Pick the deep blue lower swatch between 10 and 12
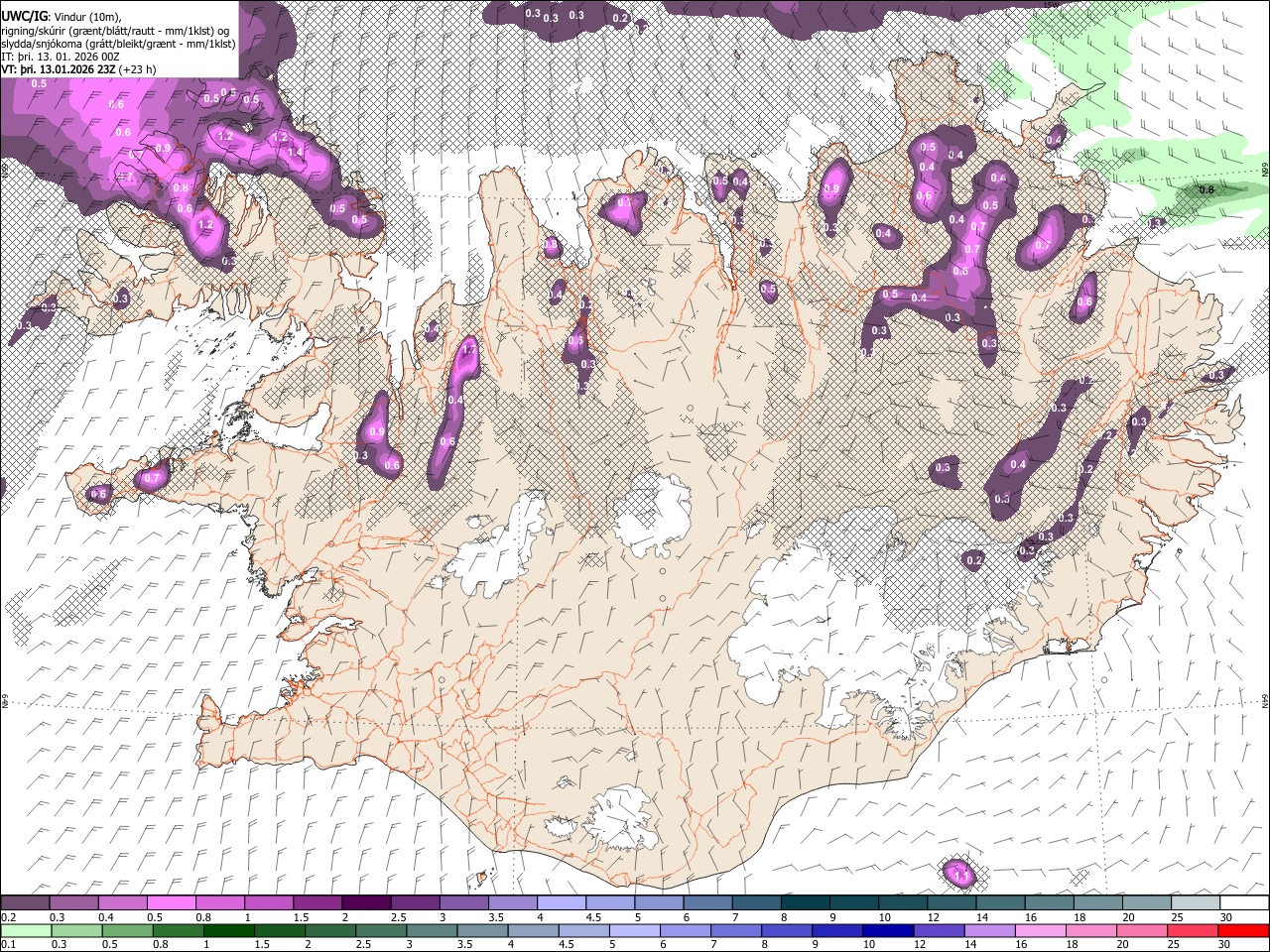1270x952 pixels. click(888, 930)
